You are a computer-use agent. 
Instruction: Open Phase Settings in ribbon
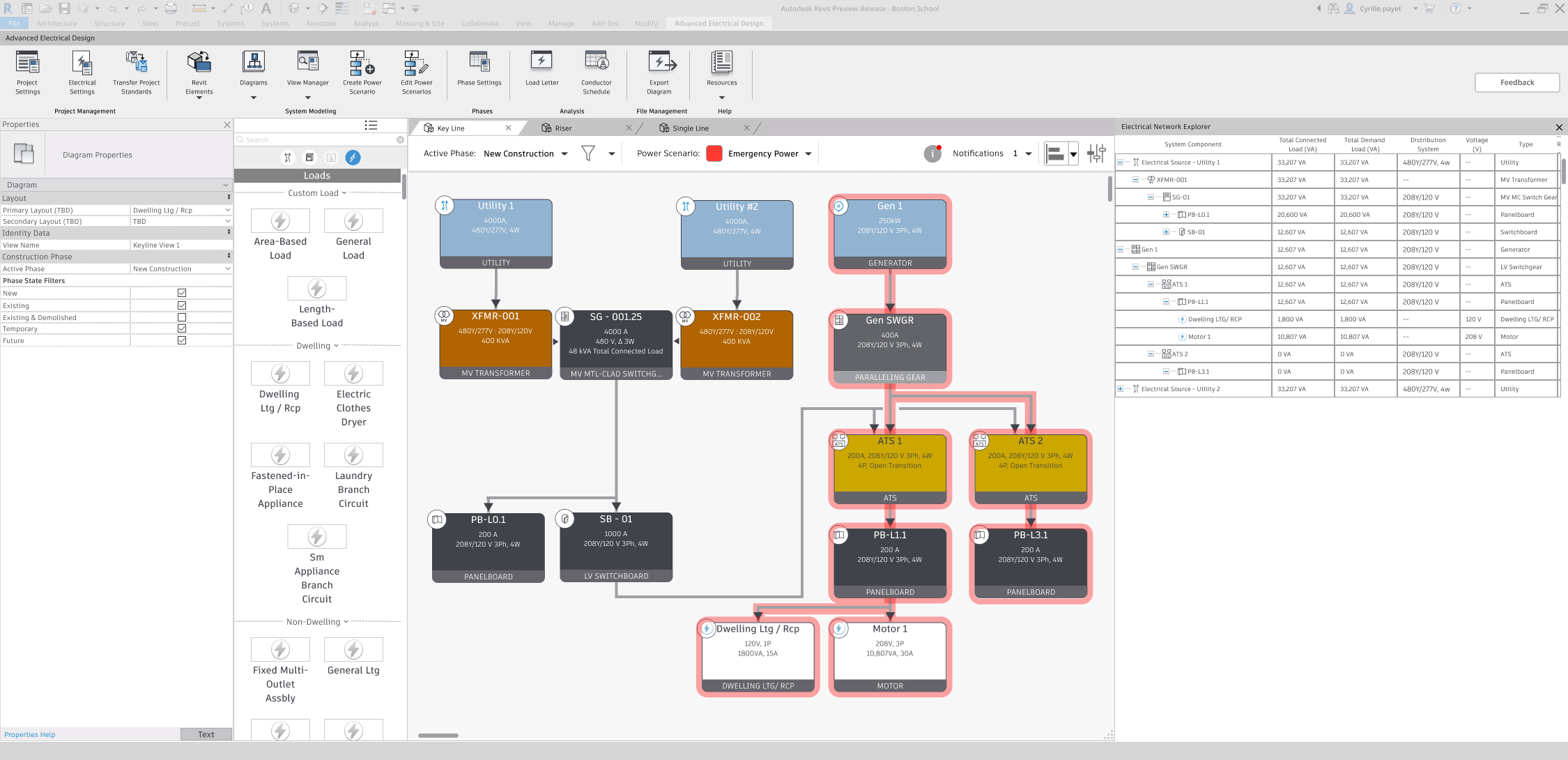pos(479,69)
